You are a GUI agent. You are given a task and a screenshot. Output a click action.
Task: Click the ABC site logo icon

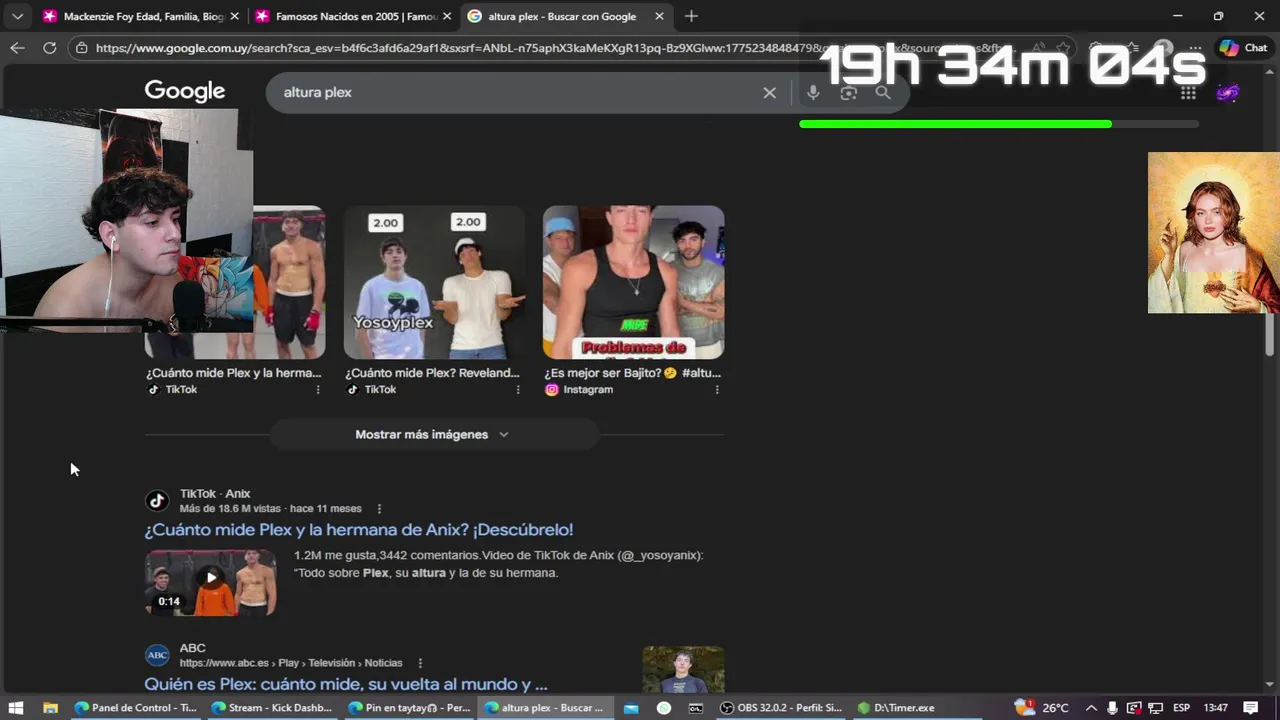(157, 655)
